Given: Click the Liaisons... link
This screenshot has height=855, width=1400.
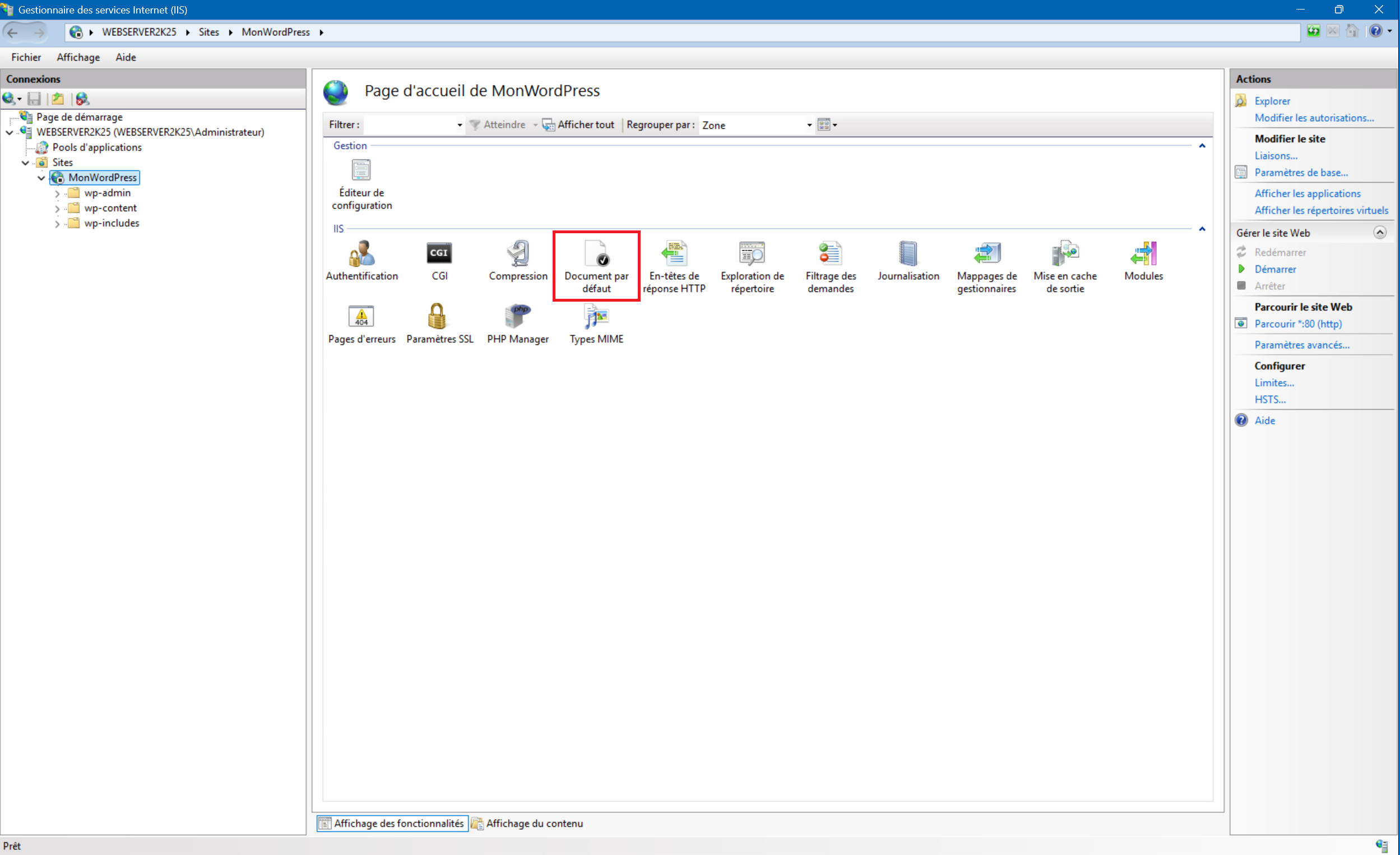Looking at the screenshot, I should [1276, 155].
